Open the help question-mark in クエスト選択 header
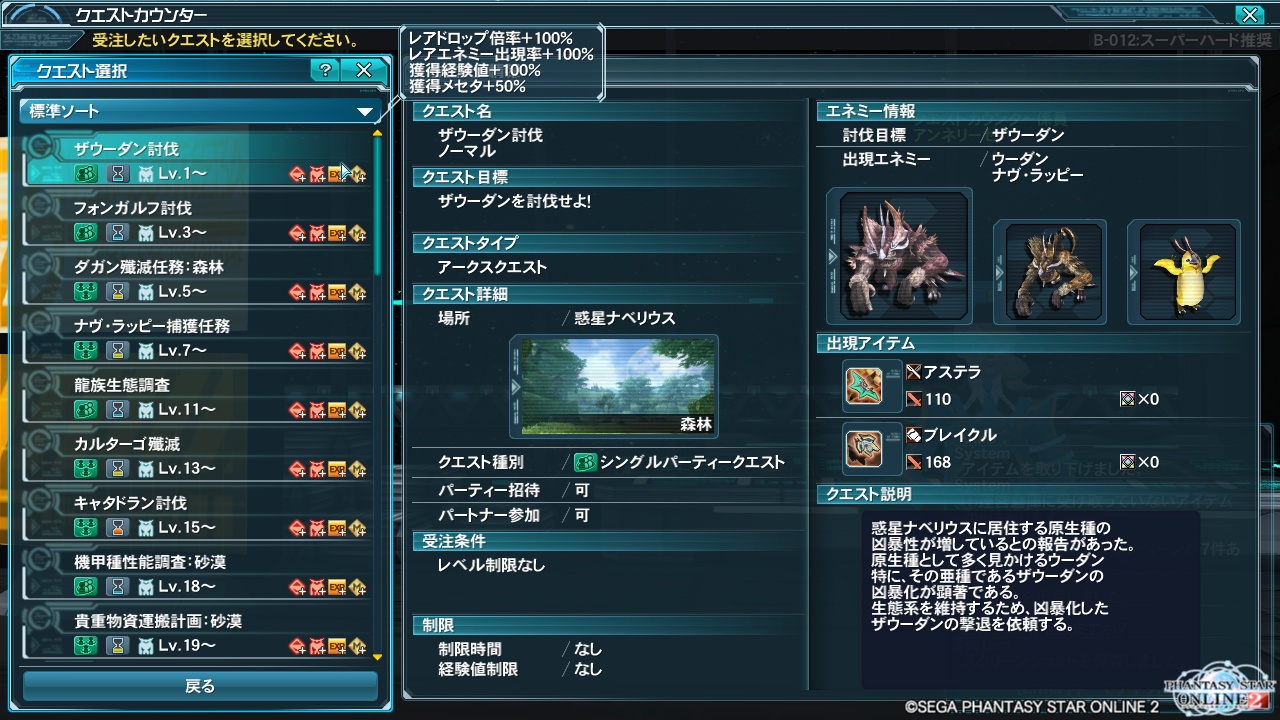Viewport: 1280px width, 720px height. 324,70
